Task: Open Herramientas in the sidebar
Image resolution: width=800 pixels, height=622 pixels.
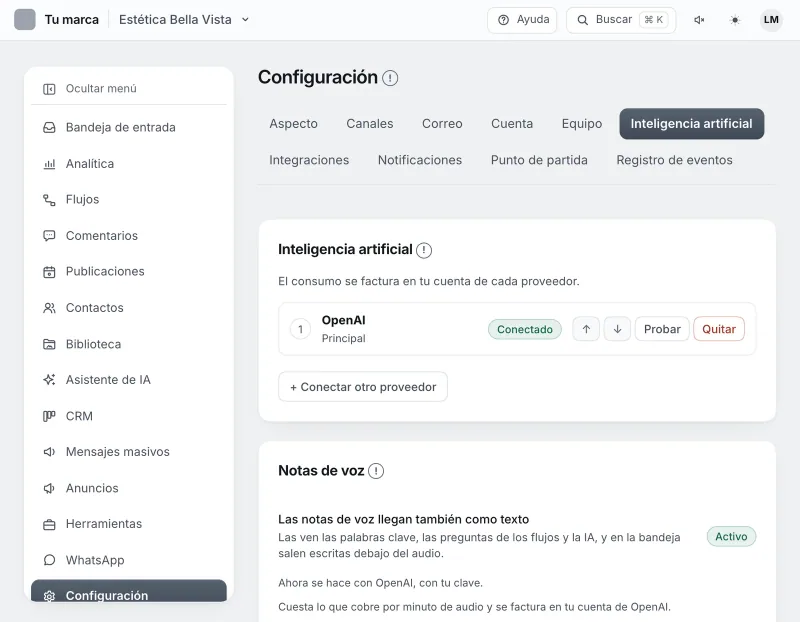Action: coord(129,525)
